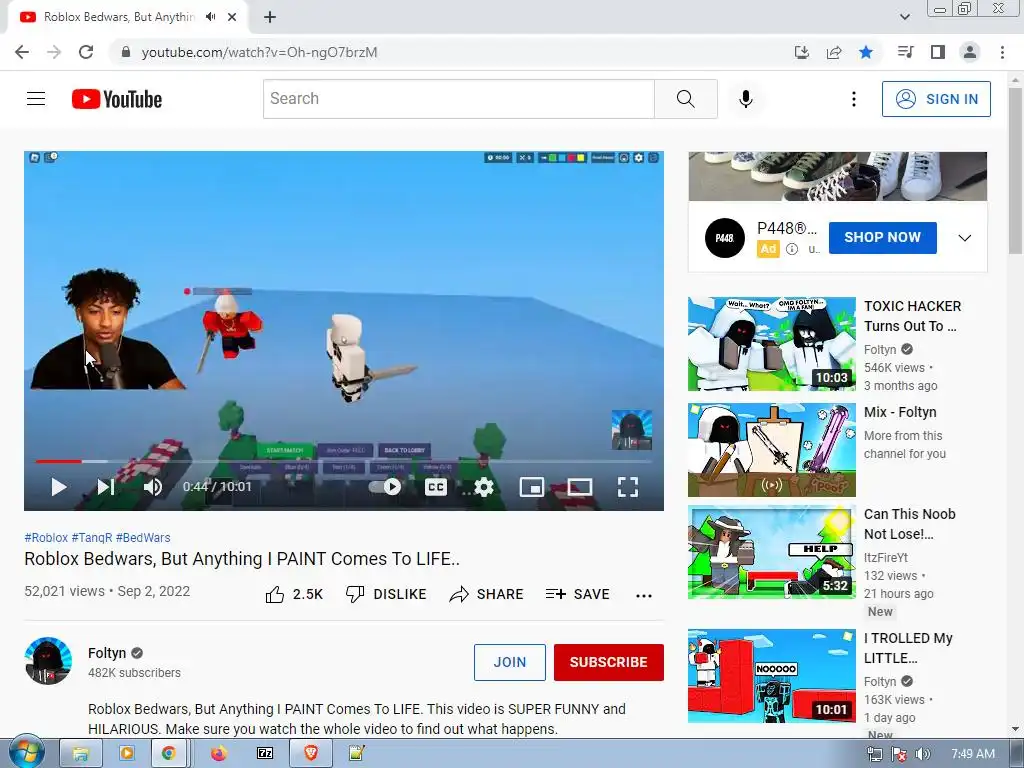
Task: Go forward in the browser
Action: pyautogui.click(x=54, y=52)
